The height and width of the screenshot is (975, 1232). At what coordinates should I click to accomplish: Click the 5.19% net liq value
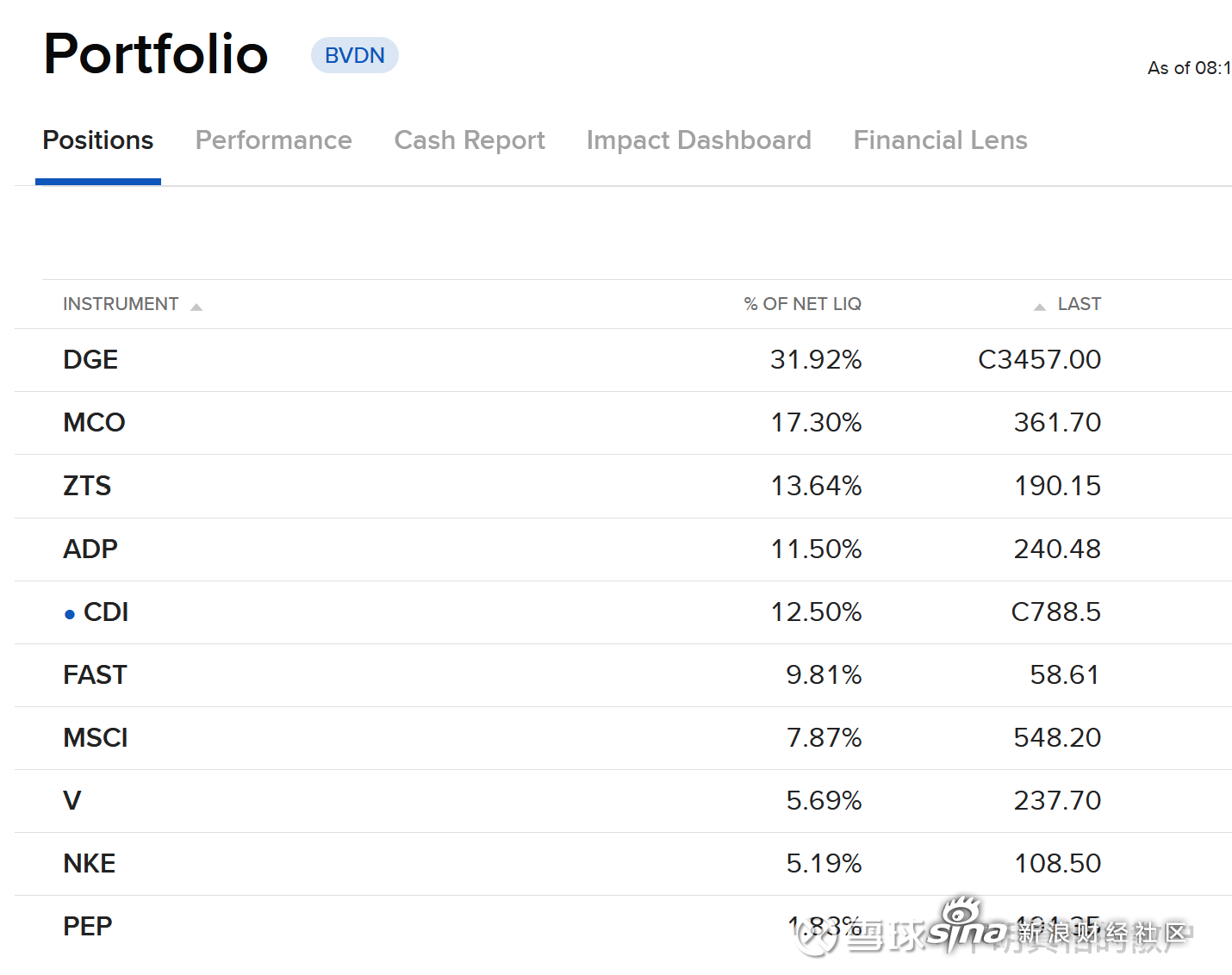[824, 863]
